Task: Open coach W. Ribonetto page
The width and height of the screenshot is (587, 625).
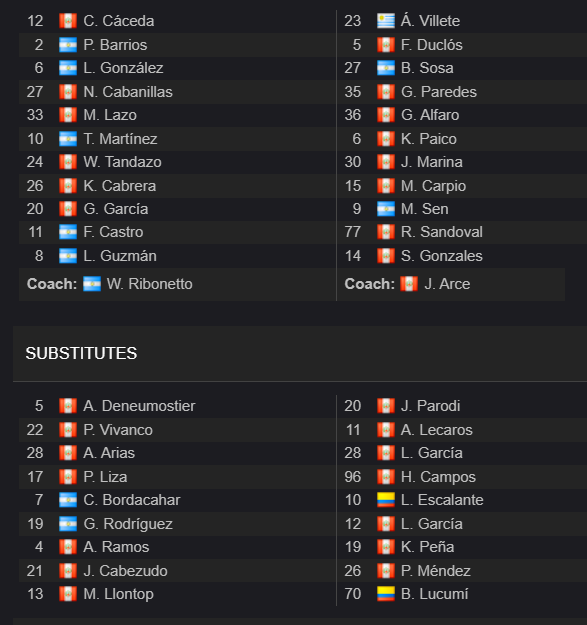Action: (149, 284)
